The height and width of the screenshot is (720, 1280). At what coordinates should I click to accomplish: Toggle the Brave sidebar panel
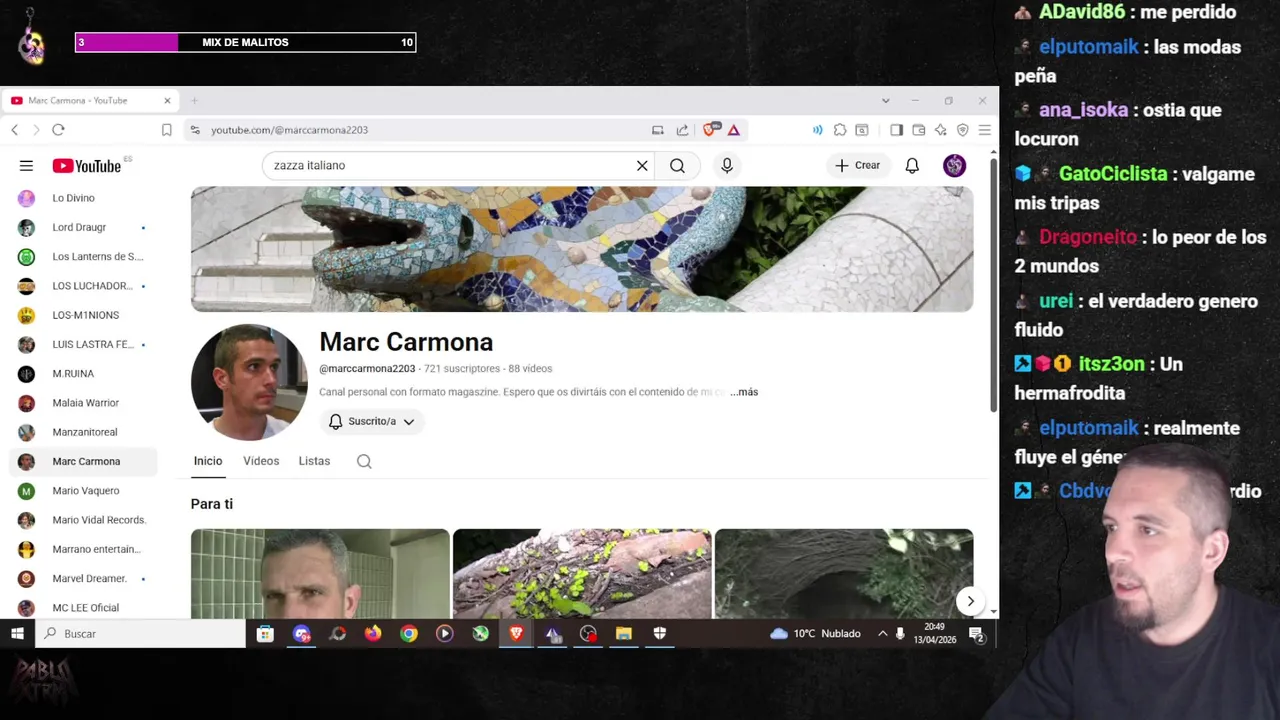click(896, 130)
